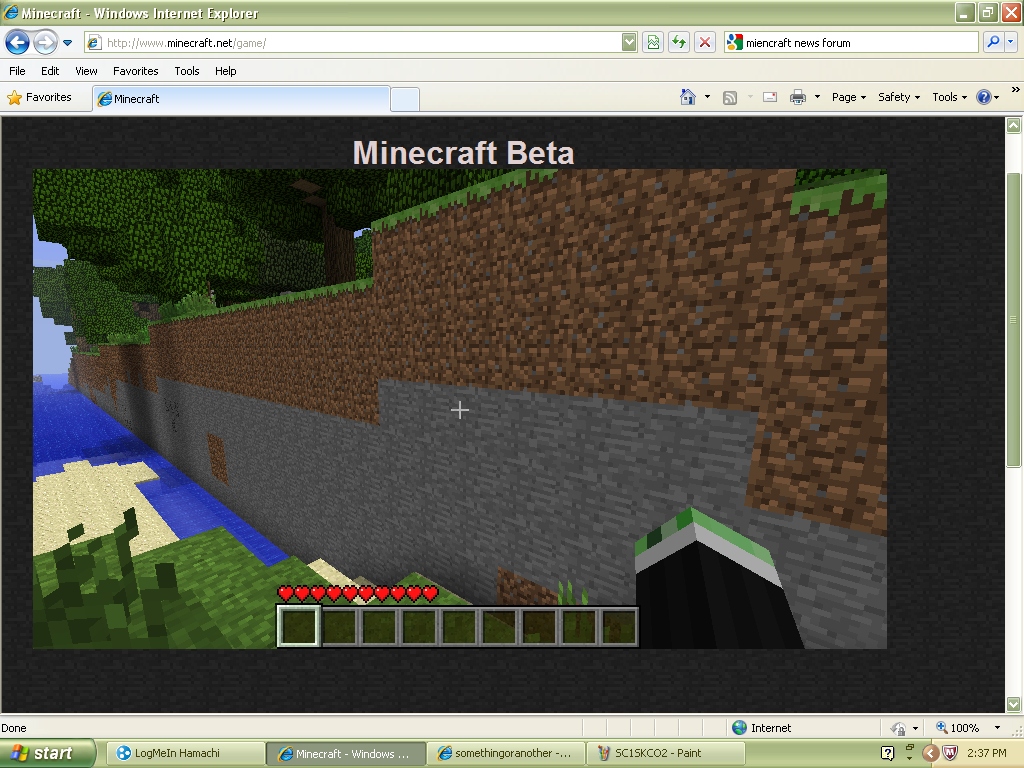Screen dimensions: 1024x768
Task: Expand the command bar overflow chevron
Action: (1016, 90)
